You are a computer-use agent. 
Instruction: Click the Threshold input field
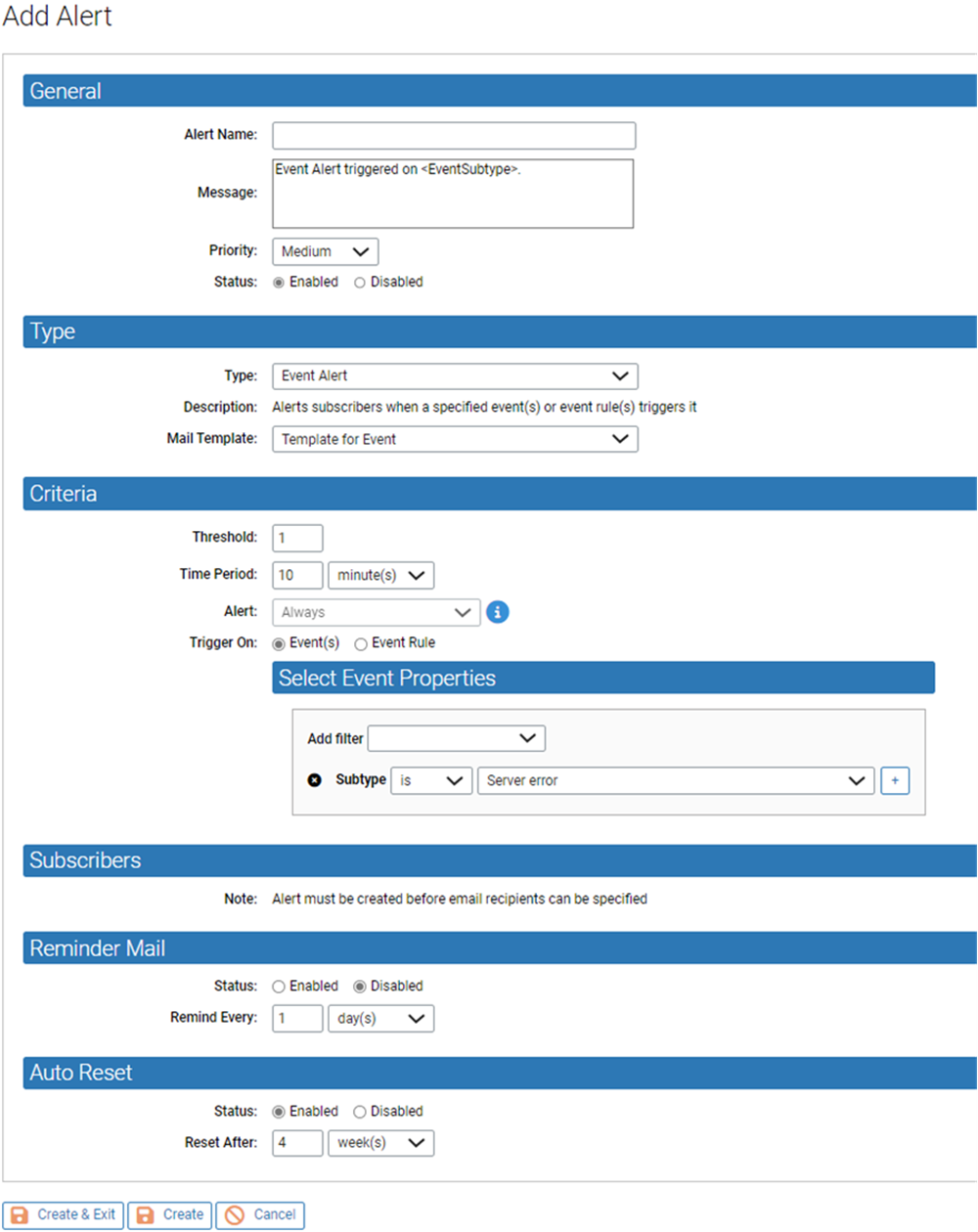click(x=296, y=538)
